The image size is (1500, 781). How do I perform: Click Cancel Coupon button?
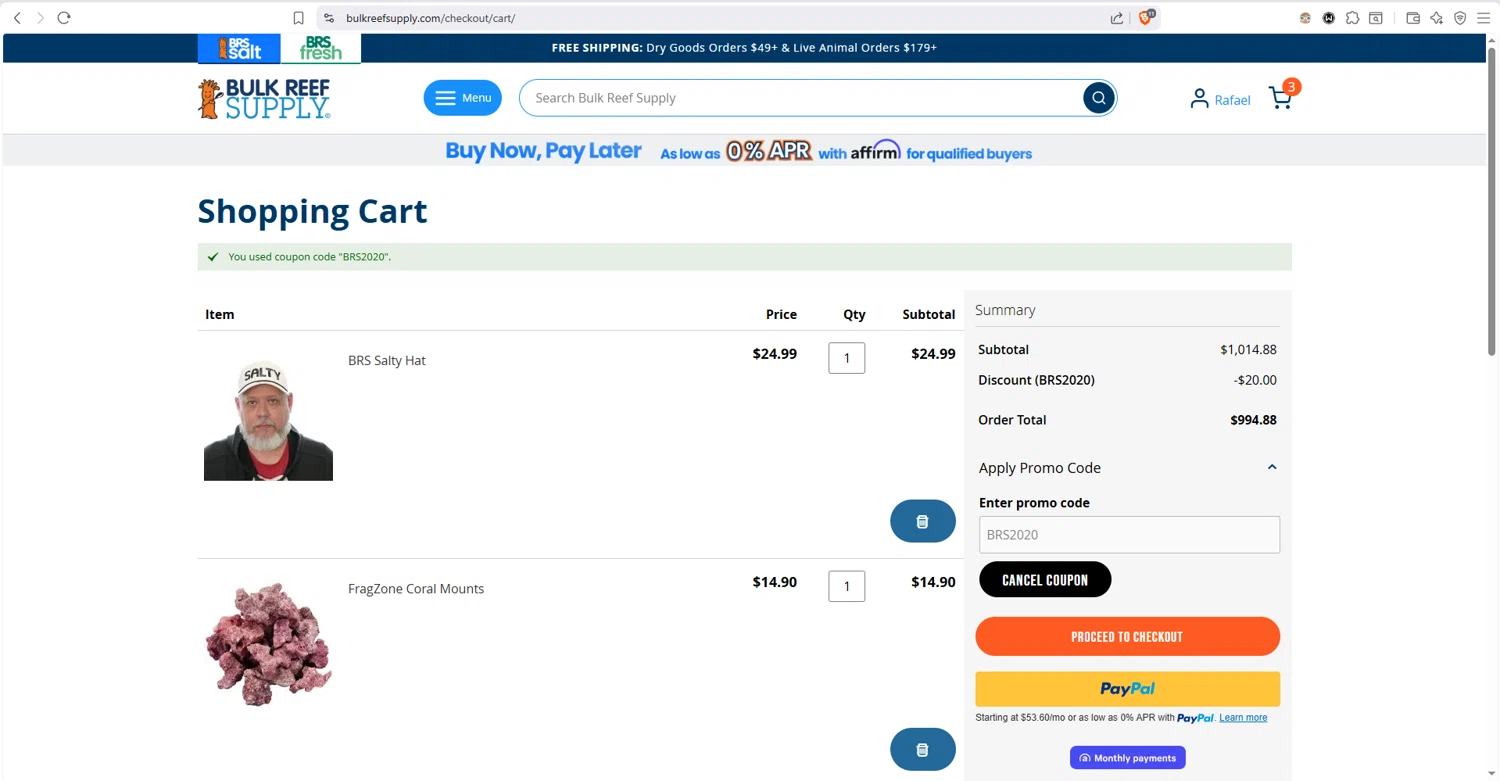pyautogui.click(x=1045, y=580)
